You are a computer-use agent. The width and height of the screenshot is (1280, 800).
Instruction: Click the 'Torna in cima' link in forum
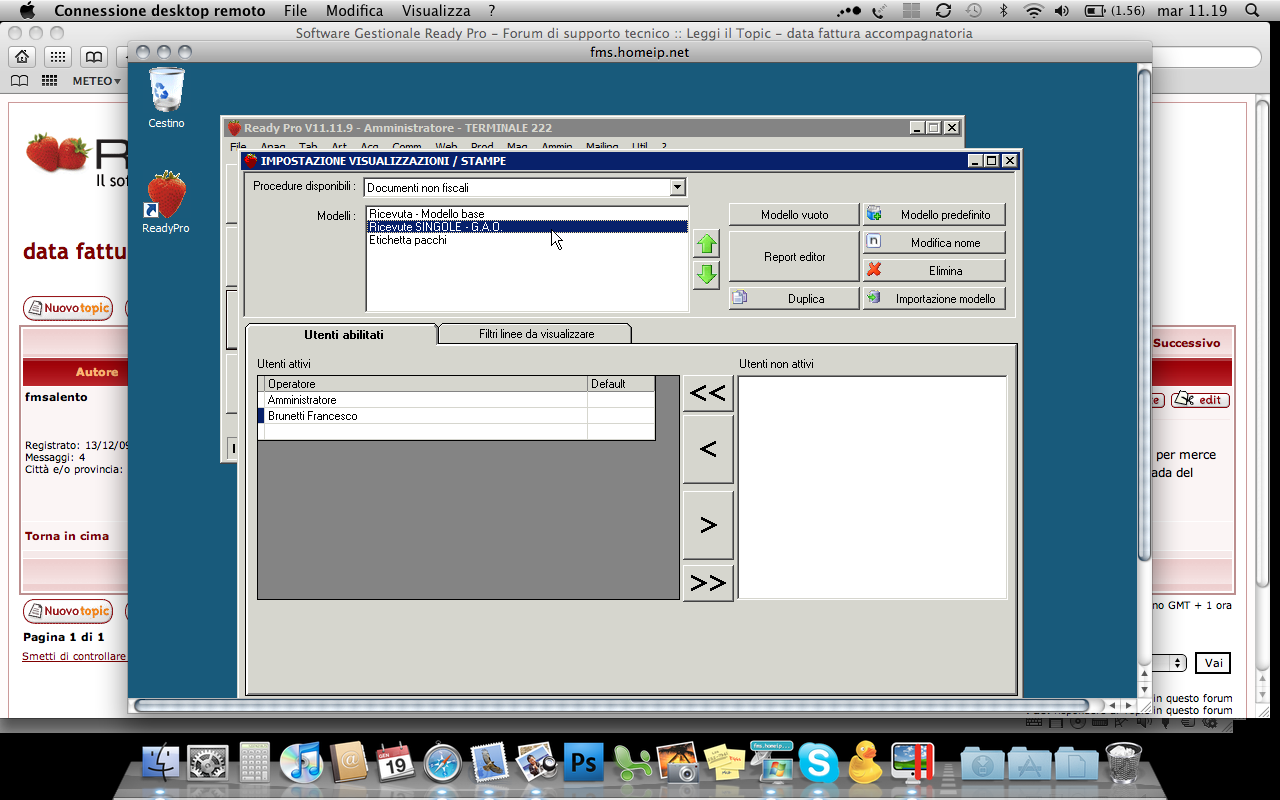click(67, 536)
